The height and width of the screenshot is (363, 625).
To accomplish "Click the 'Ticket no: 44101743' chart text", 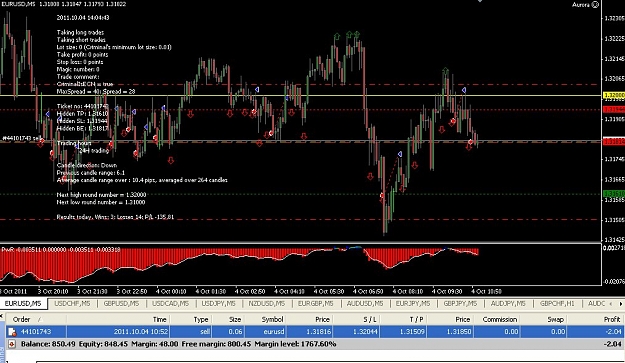I will pyautogui.click(x=83, y=106).
